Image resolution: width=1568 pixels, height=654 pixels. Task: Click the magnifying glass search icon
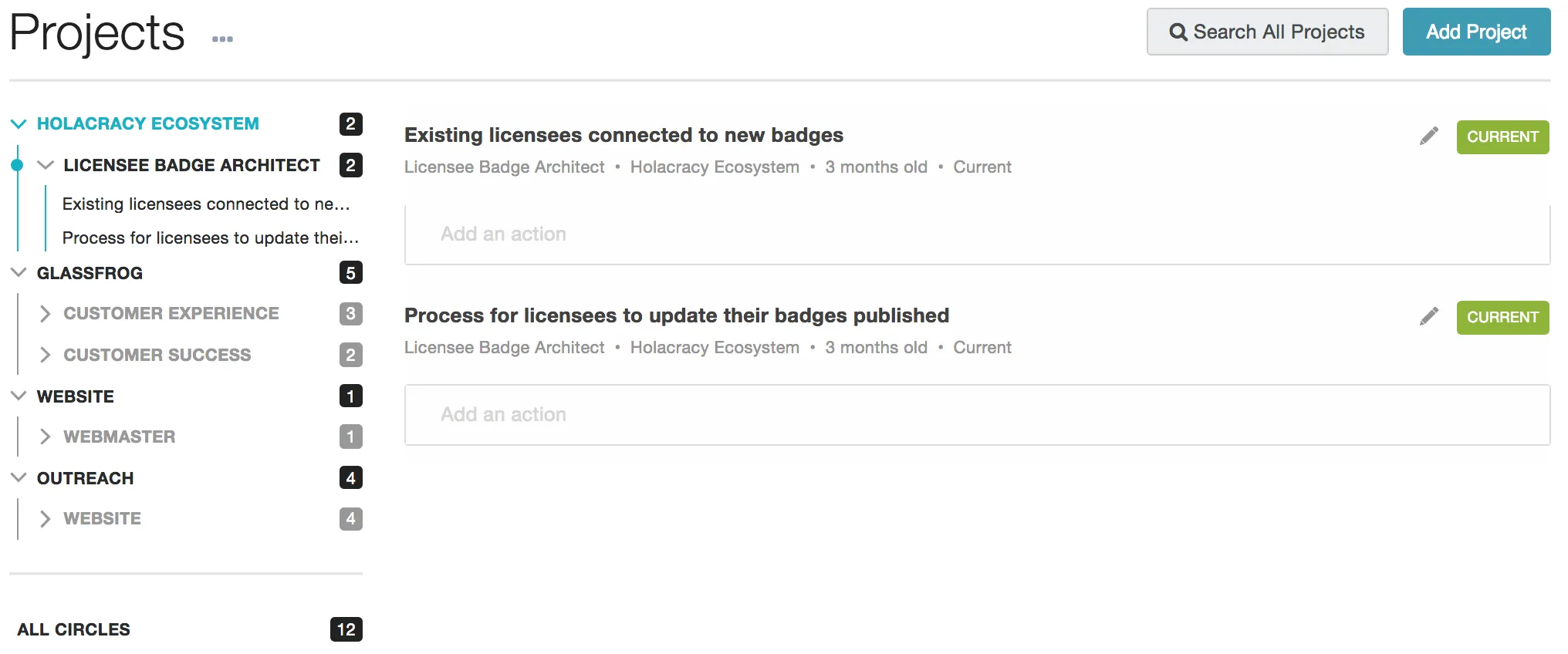click(x=1178, y=32)
